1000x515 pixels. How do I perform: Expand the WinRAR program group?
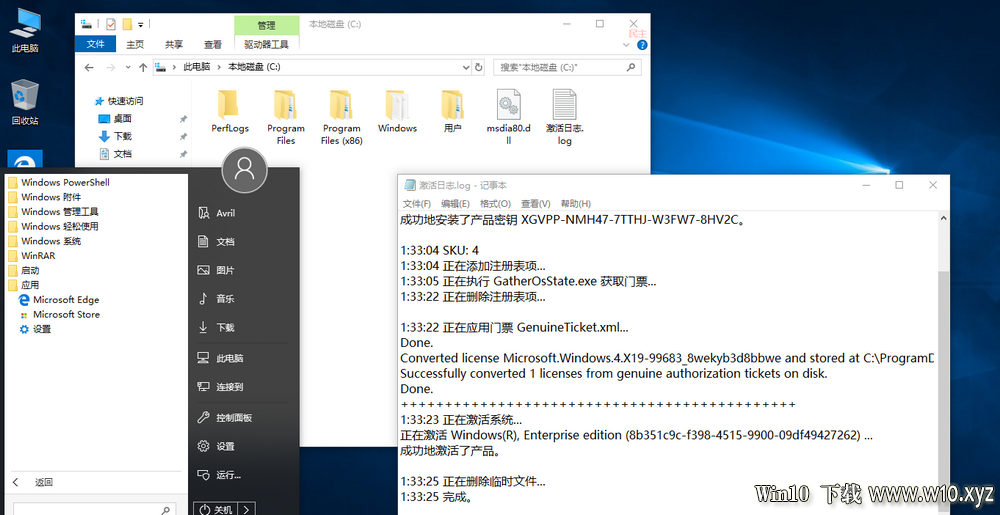(38, 256)
